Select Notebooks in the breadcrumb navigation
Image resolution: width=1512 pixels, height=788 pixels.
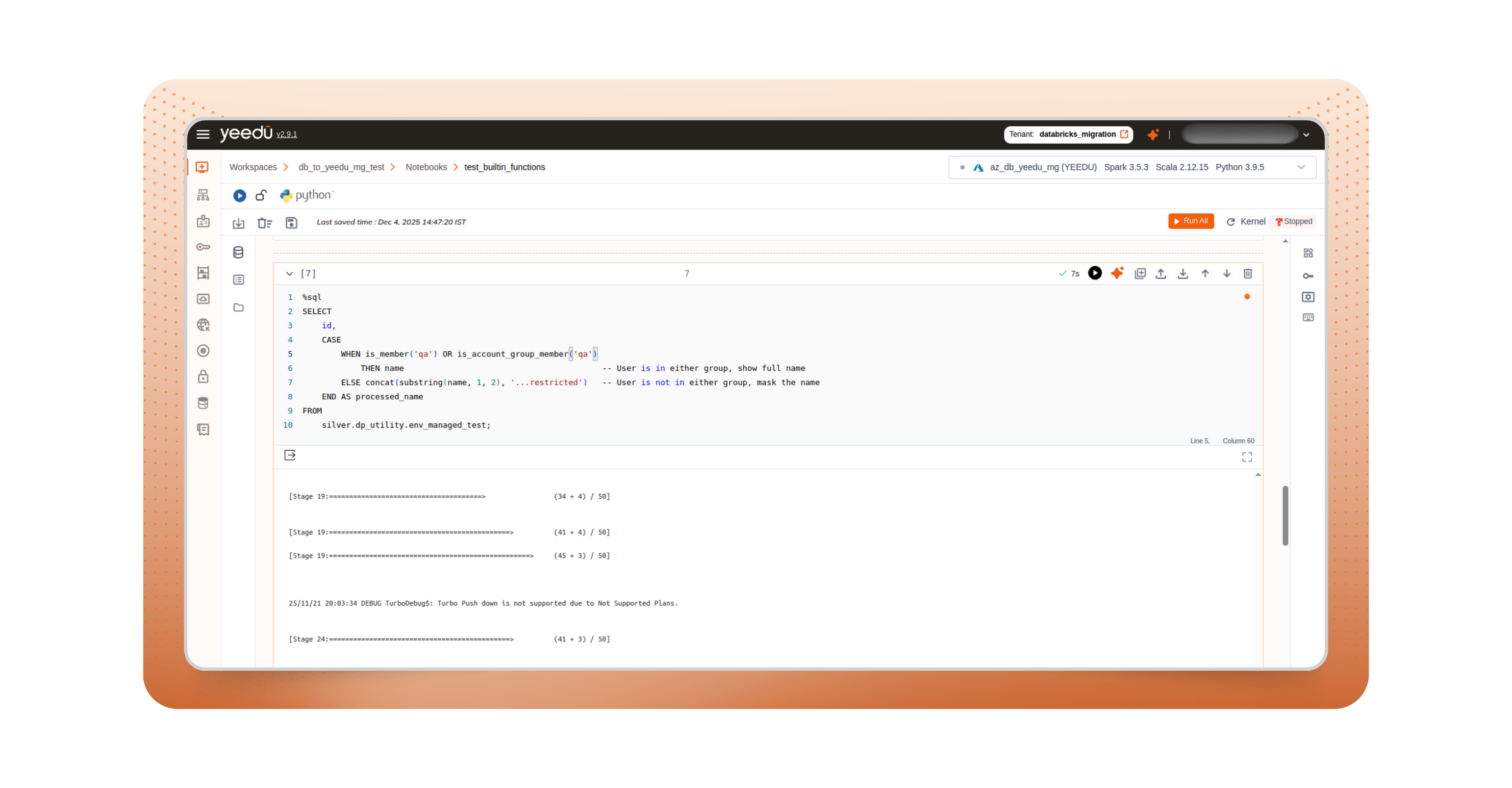(427, 167)
